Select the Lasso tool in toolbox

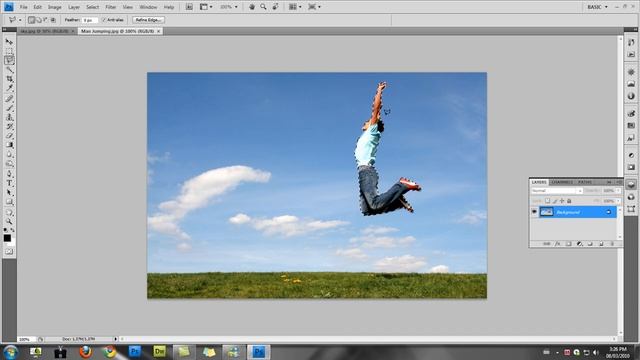click(9, 60)
